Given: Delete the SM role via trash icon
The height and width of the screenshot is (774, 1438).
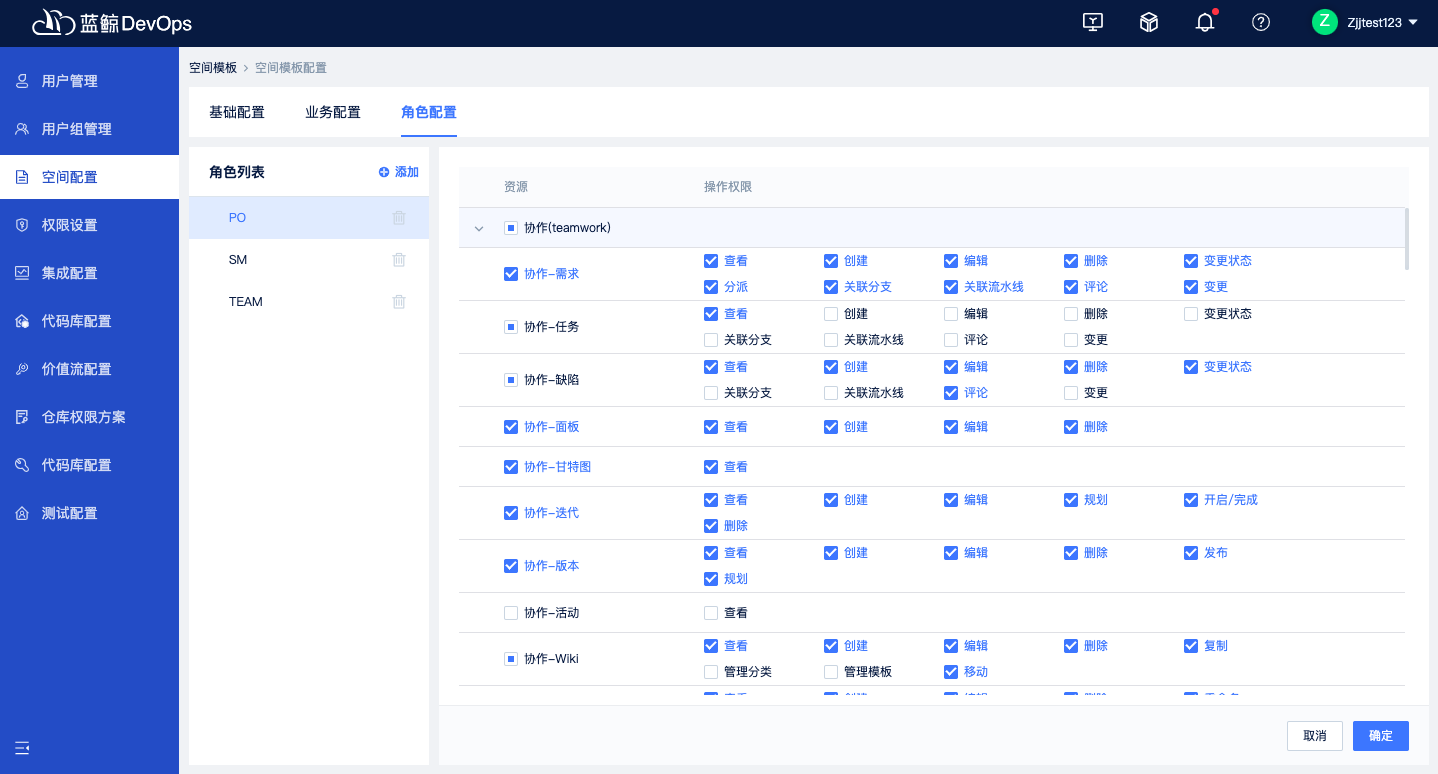Looking at the screenshot, I should click(x=399, y=260).
